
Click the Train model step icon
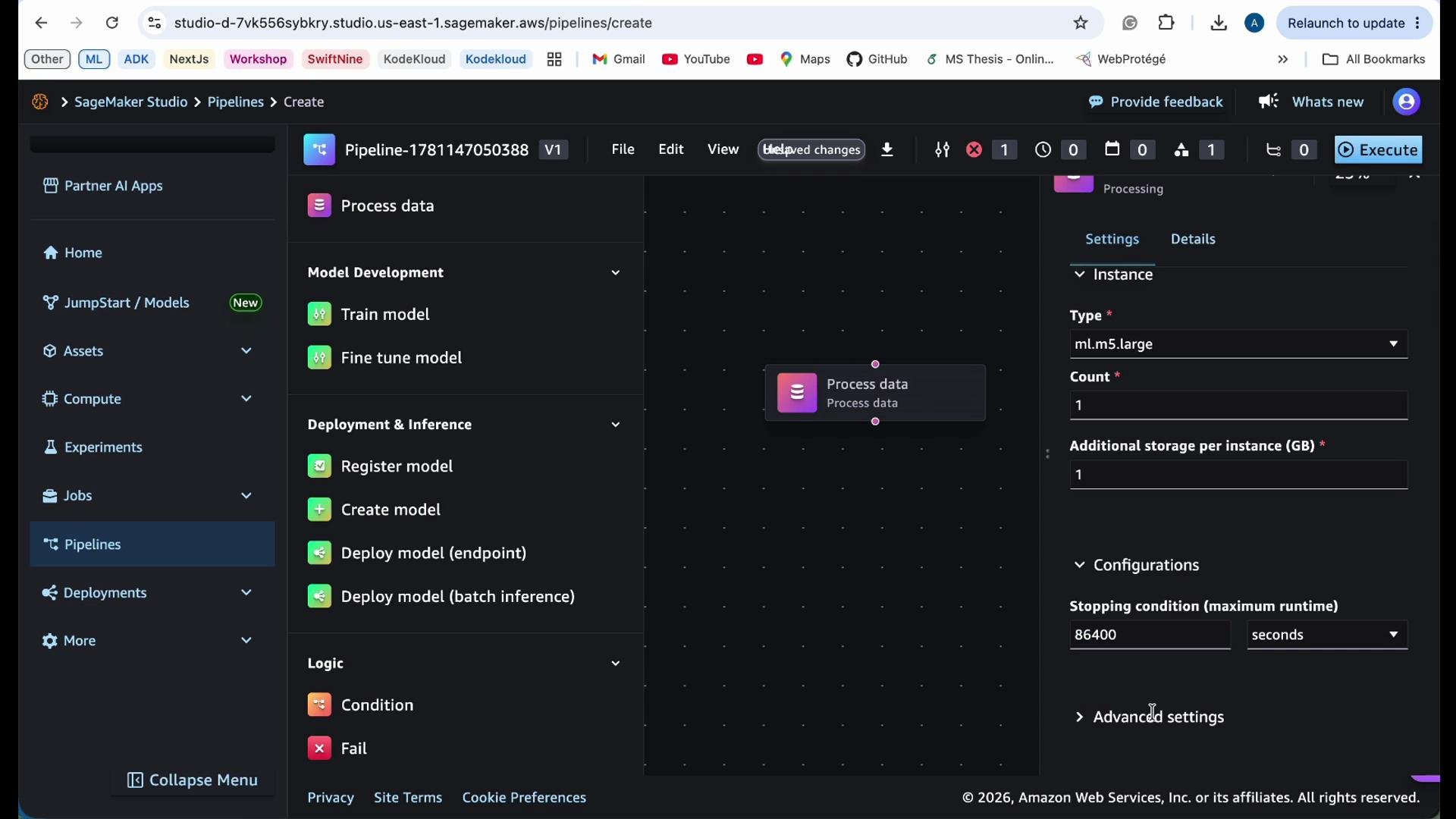[319, 314]
